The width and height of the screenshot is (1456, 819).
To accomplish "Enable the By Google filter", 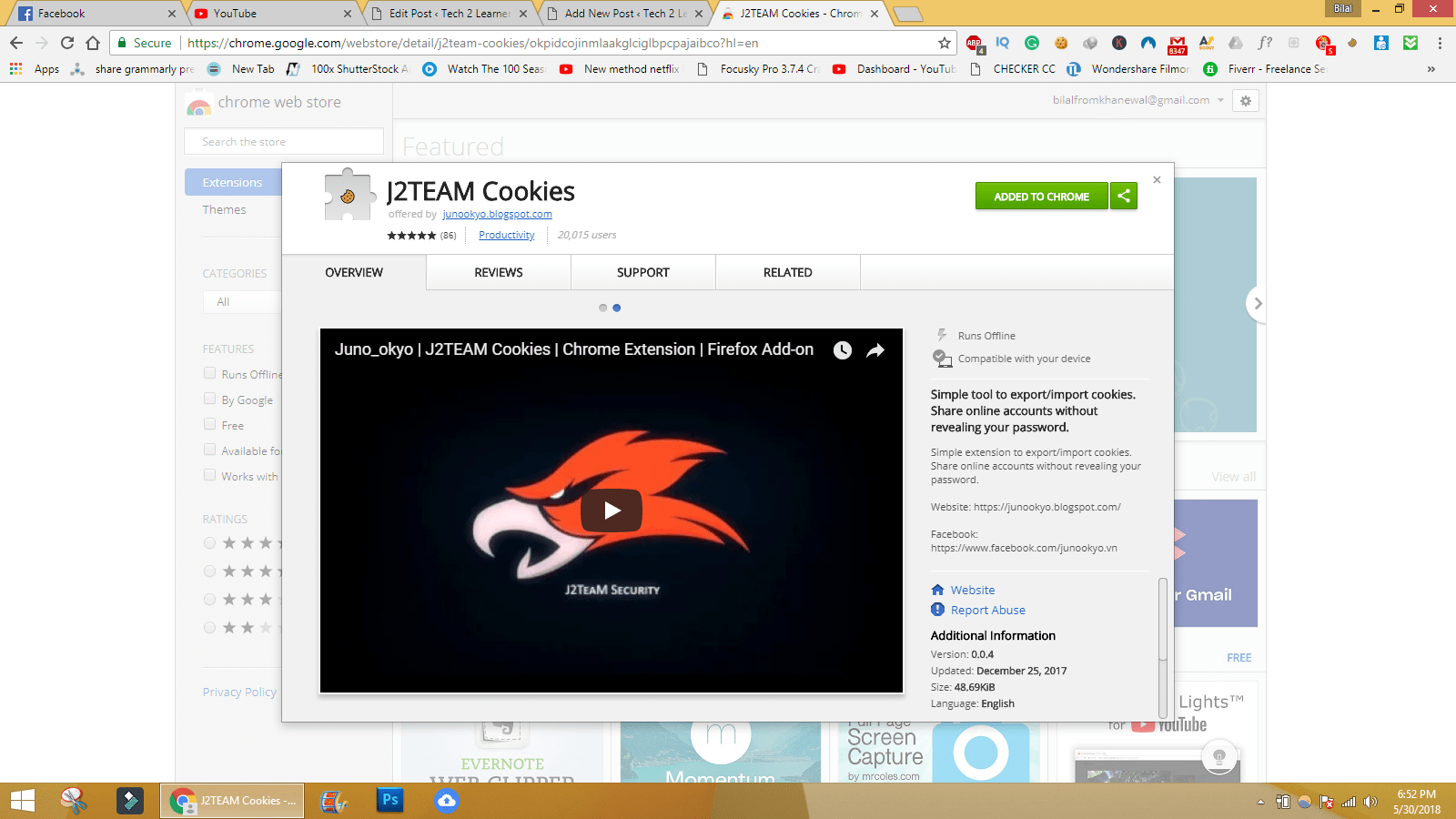I will point(209,399).
